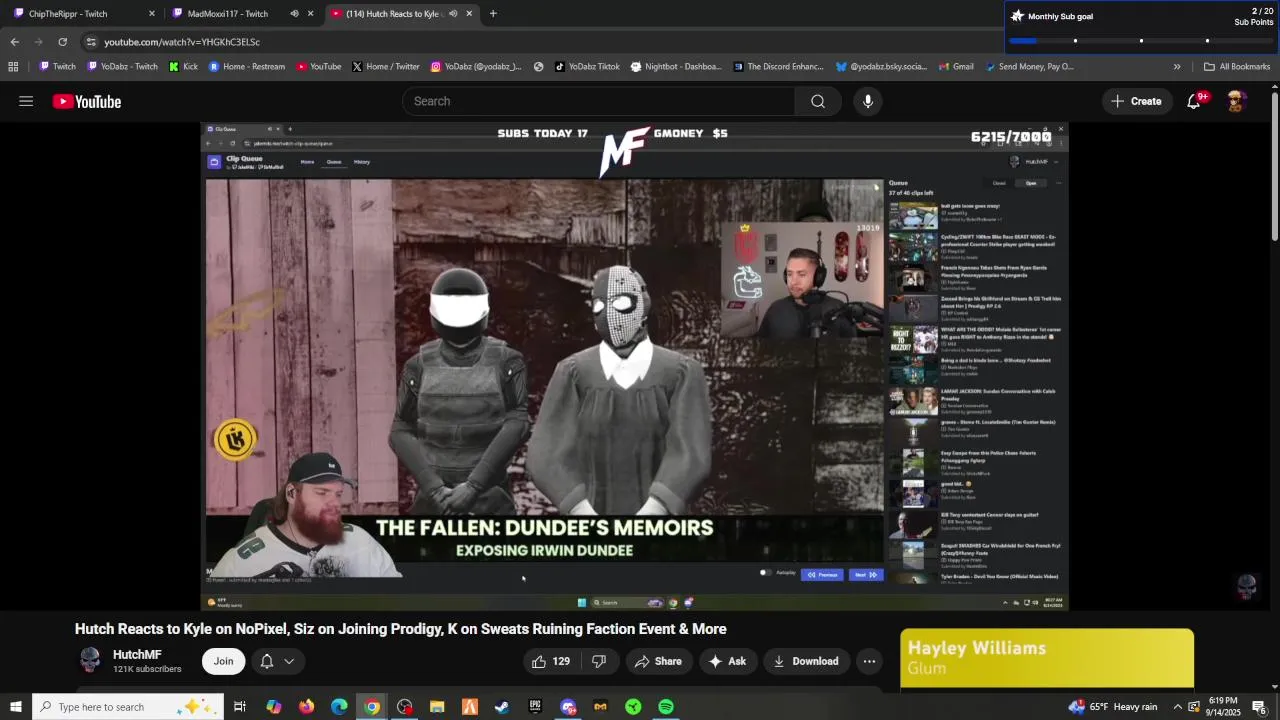Open the Gmail bookmark
The width and height of the screenshot is (1280, 720).
[x=957, y=67]
